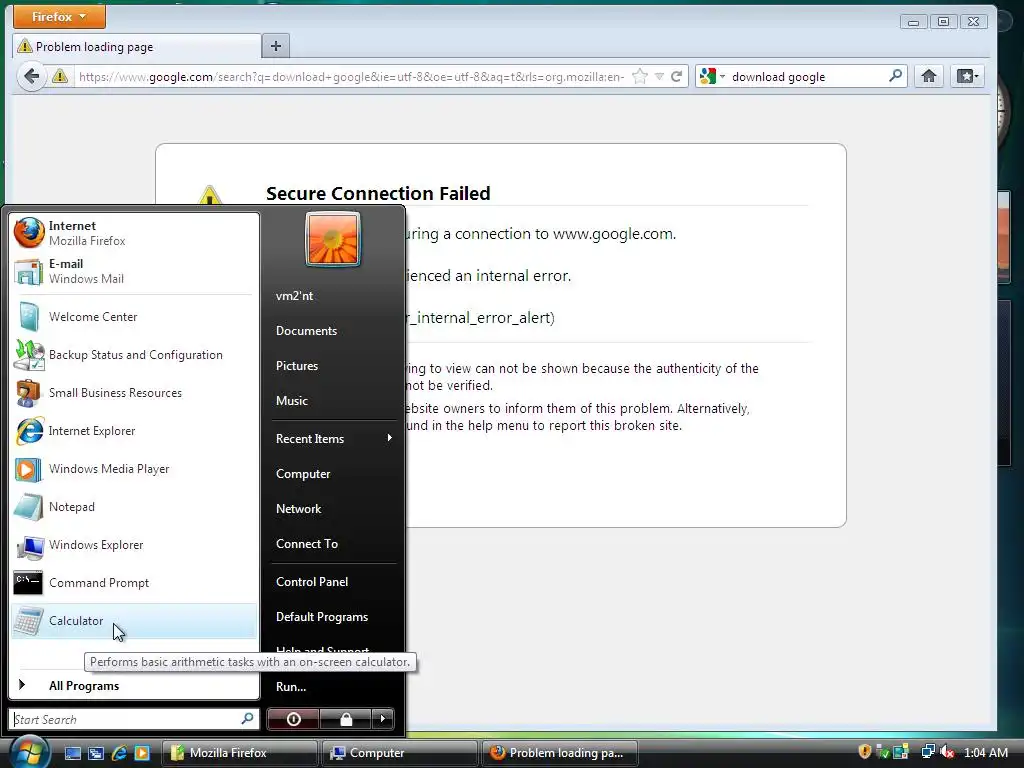The width and height of the screenshot is (1024, 768).
Task: Reload the page in Firefox
Action: pos(677,76)
